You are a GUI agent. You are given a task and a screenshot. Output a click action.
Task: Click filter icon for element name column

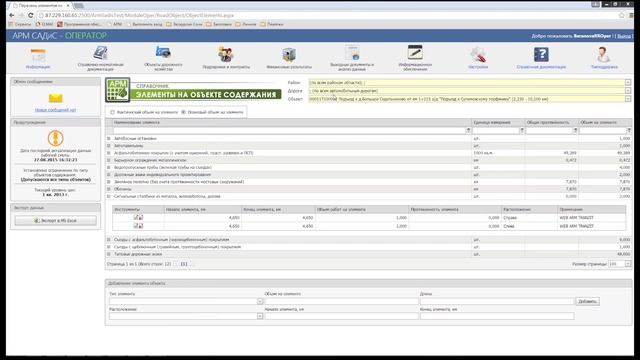coord(468,130)
